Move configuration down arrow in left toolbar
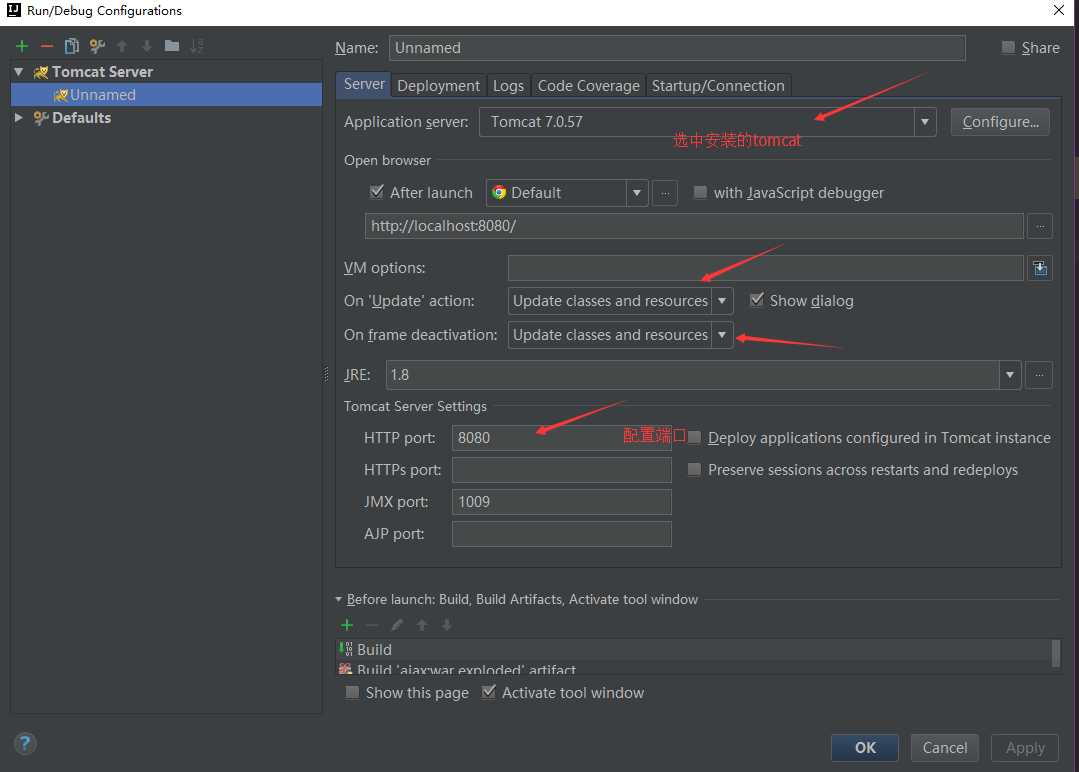The width and height of the screenshot is (1079, 772). pyautogui.click(x=147, y=46)
